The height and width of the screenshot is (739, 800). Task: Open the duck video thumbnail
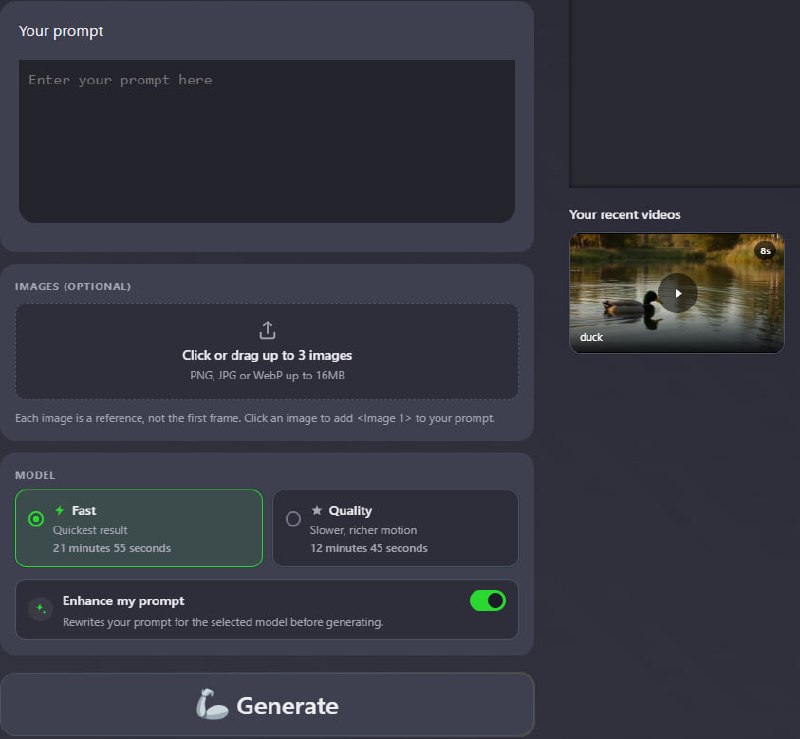click(677, 293)
